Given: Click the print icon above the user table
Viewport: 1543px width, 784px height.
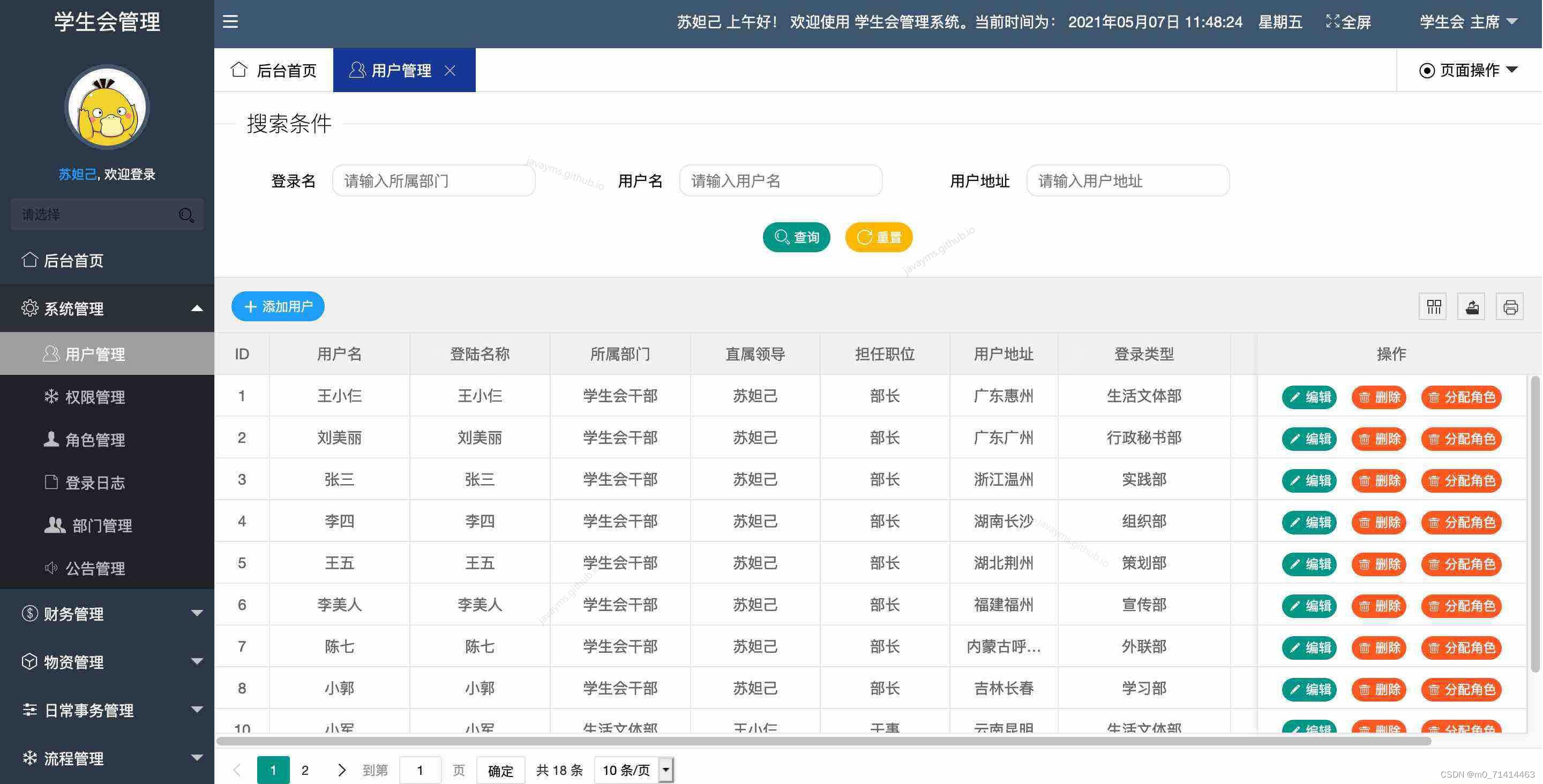Looking at the screenshot, I should coord(1510,306).
